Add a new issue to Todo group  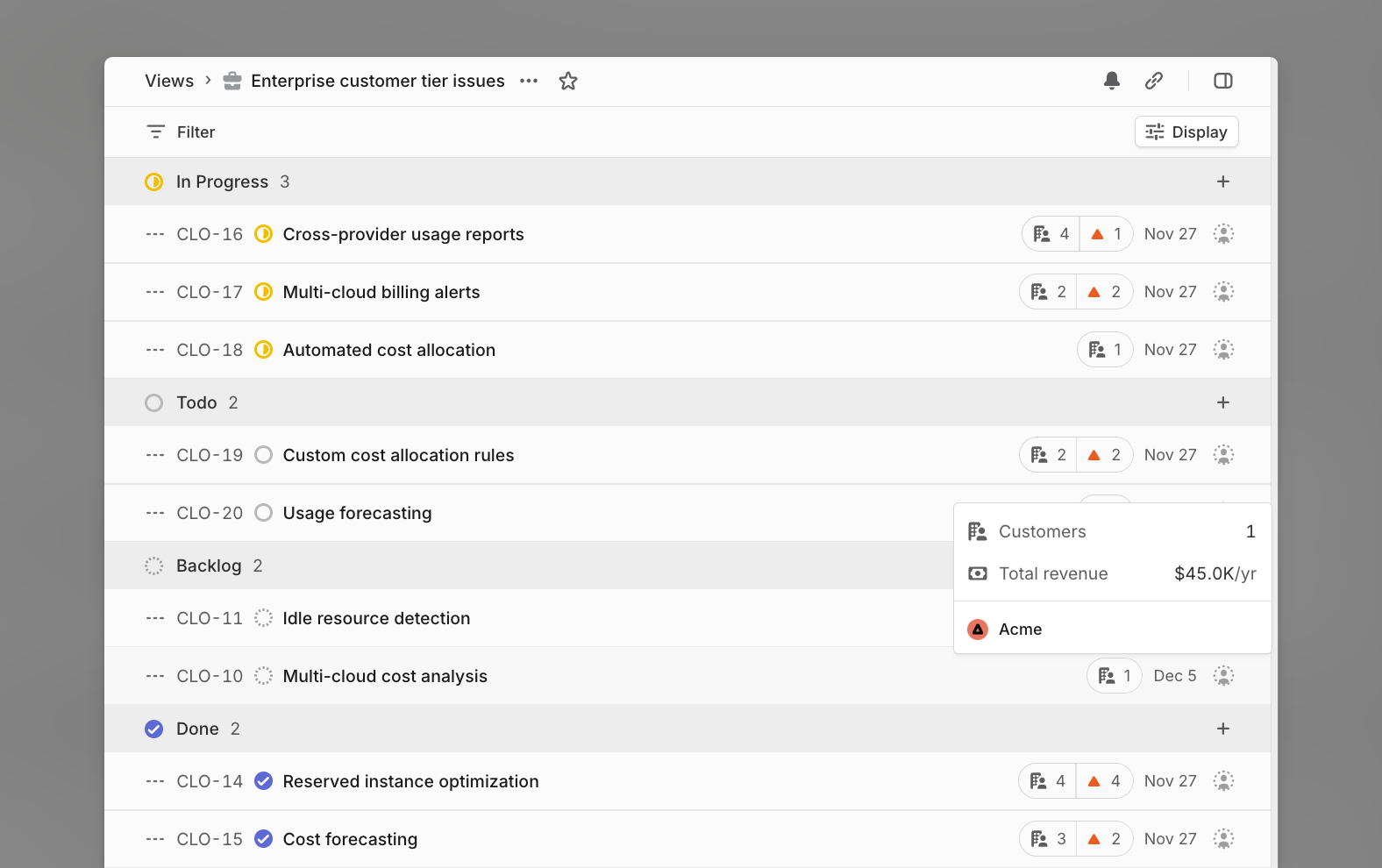1222,402
